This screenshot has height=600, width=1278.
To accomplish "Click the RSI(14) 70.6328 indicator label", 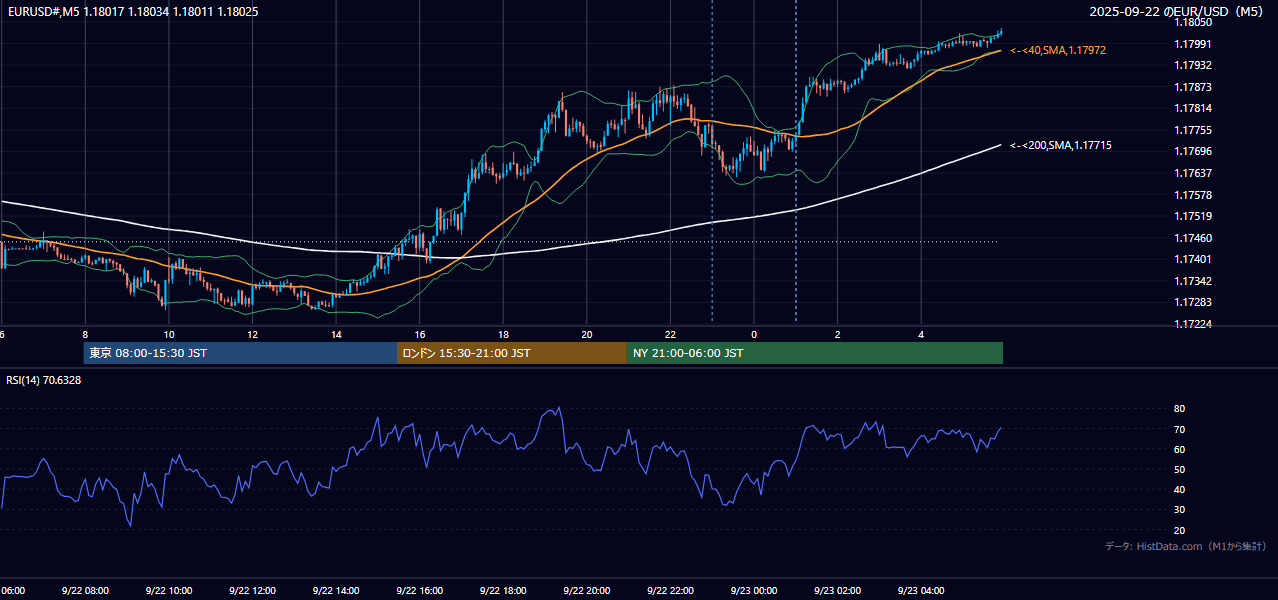I will (44, 380).
